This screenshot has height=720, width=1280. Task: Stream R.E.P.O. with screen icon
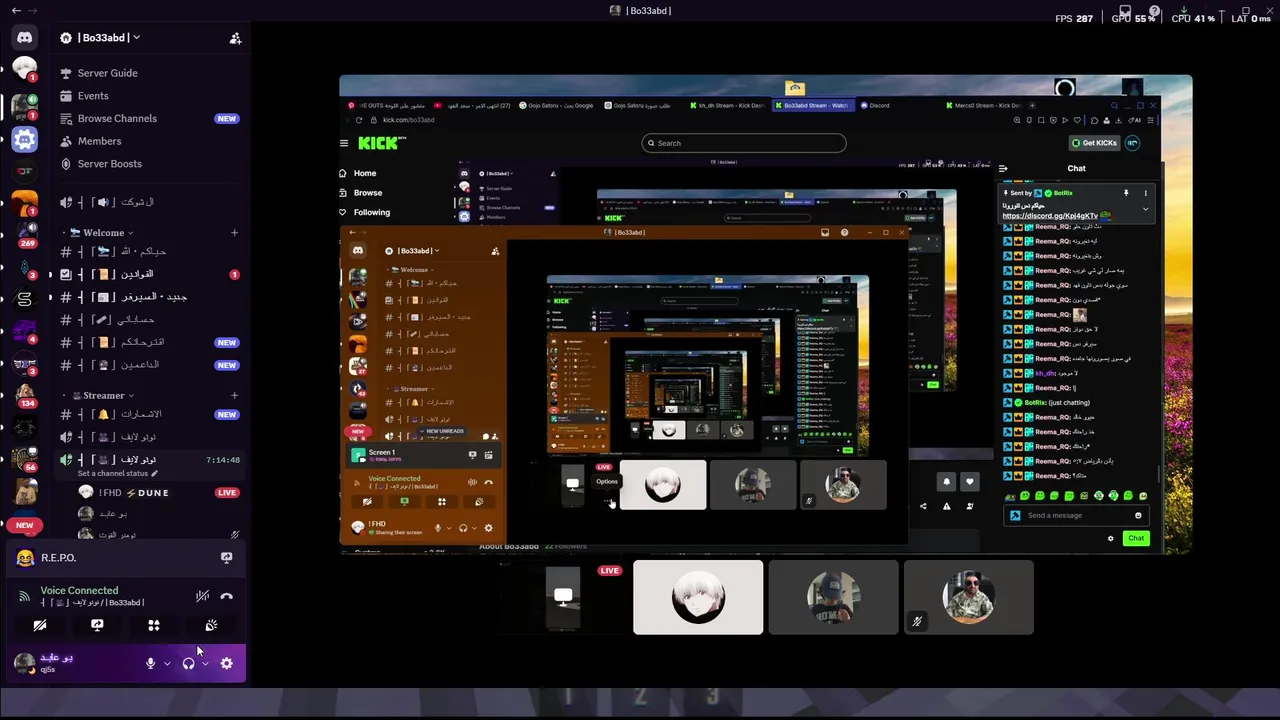coord(227,558)
